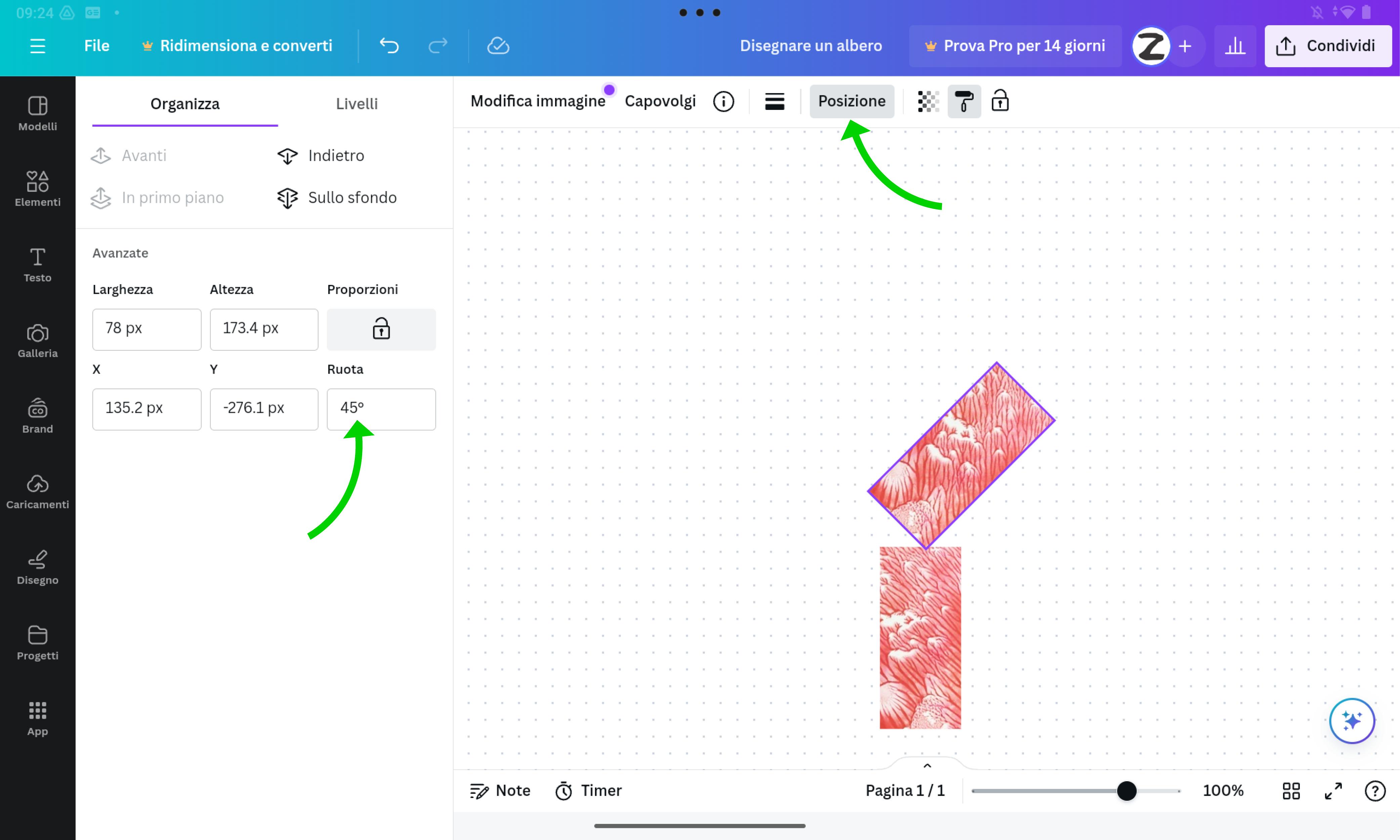Expand the page thumbnails chevron
Image resolution: width=1400 pixels, height=840 pixels.
pos(927,765)
